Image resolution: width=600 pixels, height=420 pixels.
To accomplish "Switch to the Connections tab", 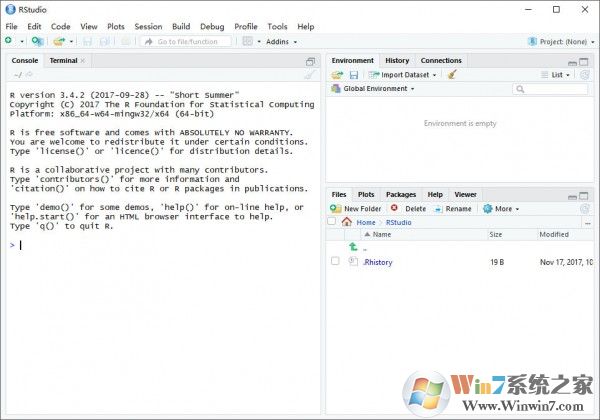I will click(441, 60).
